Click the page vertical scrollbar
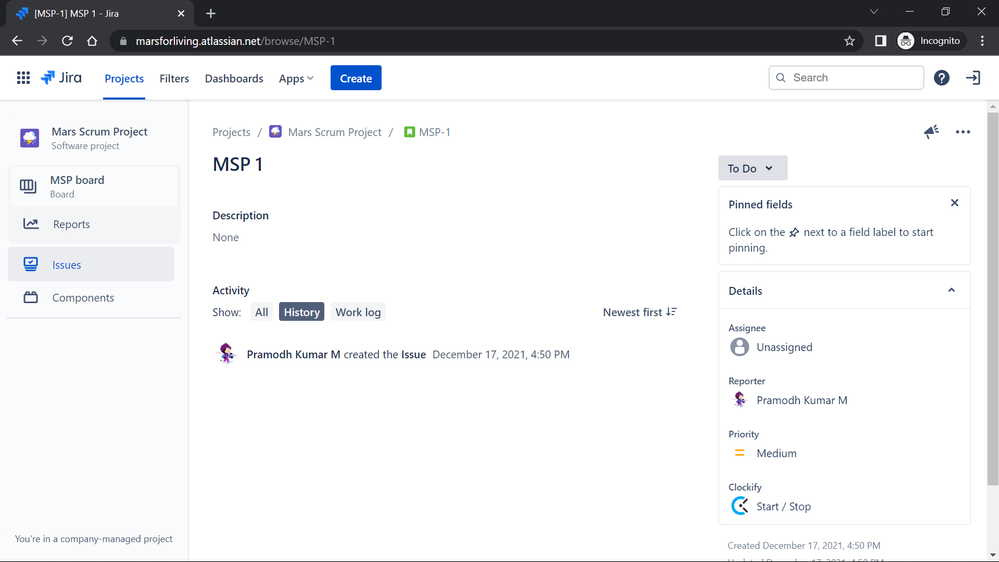 click(x=993, y=299)
